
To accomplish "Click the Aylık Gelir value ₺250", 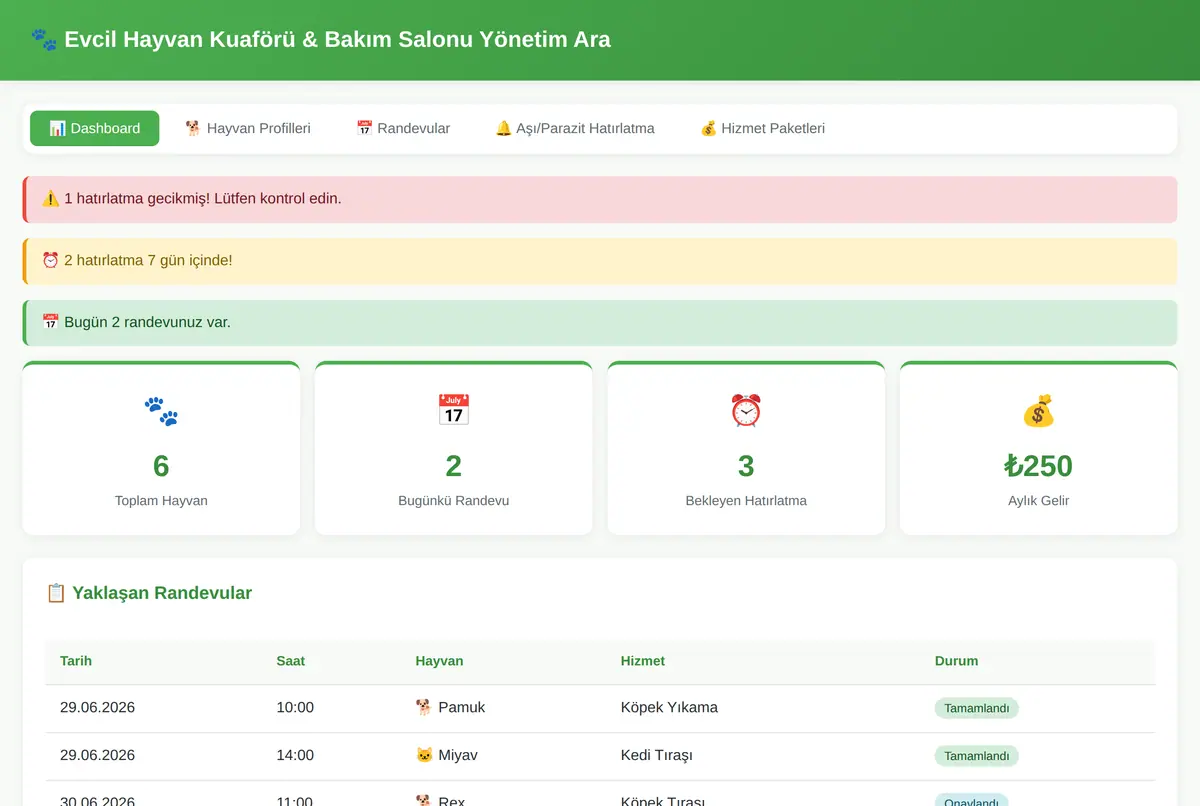I will [x=1038, y=466].
